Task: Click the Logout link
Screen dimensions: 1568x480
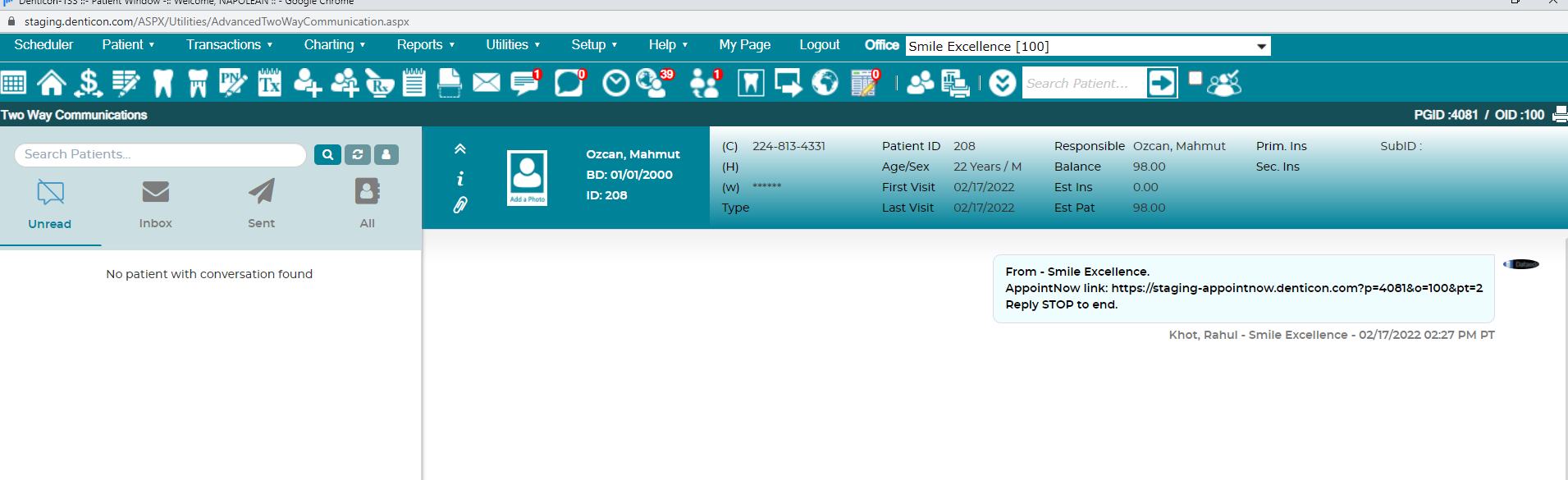Action: coord(819,45)
